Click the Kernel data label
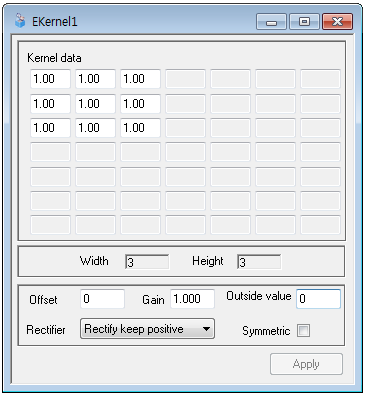This screenshot has width=365, height=395. [54, 58]
